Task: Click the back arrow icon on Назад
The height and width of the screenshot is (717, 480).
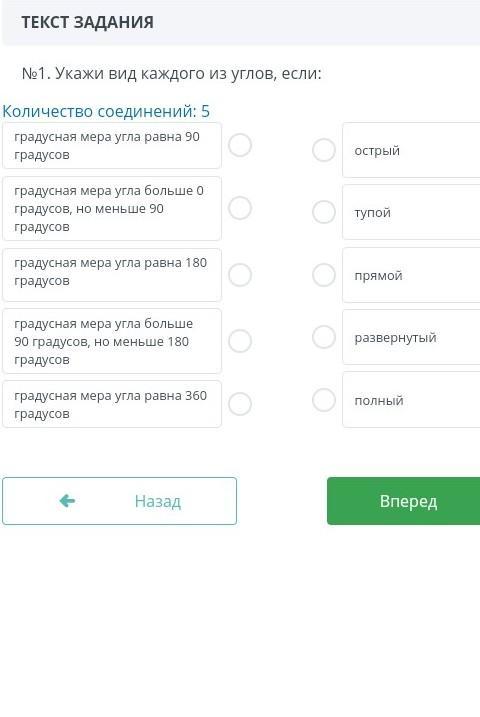Action: 67,501
